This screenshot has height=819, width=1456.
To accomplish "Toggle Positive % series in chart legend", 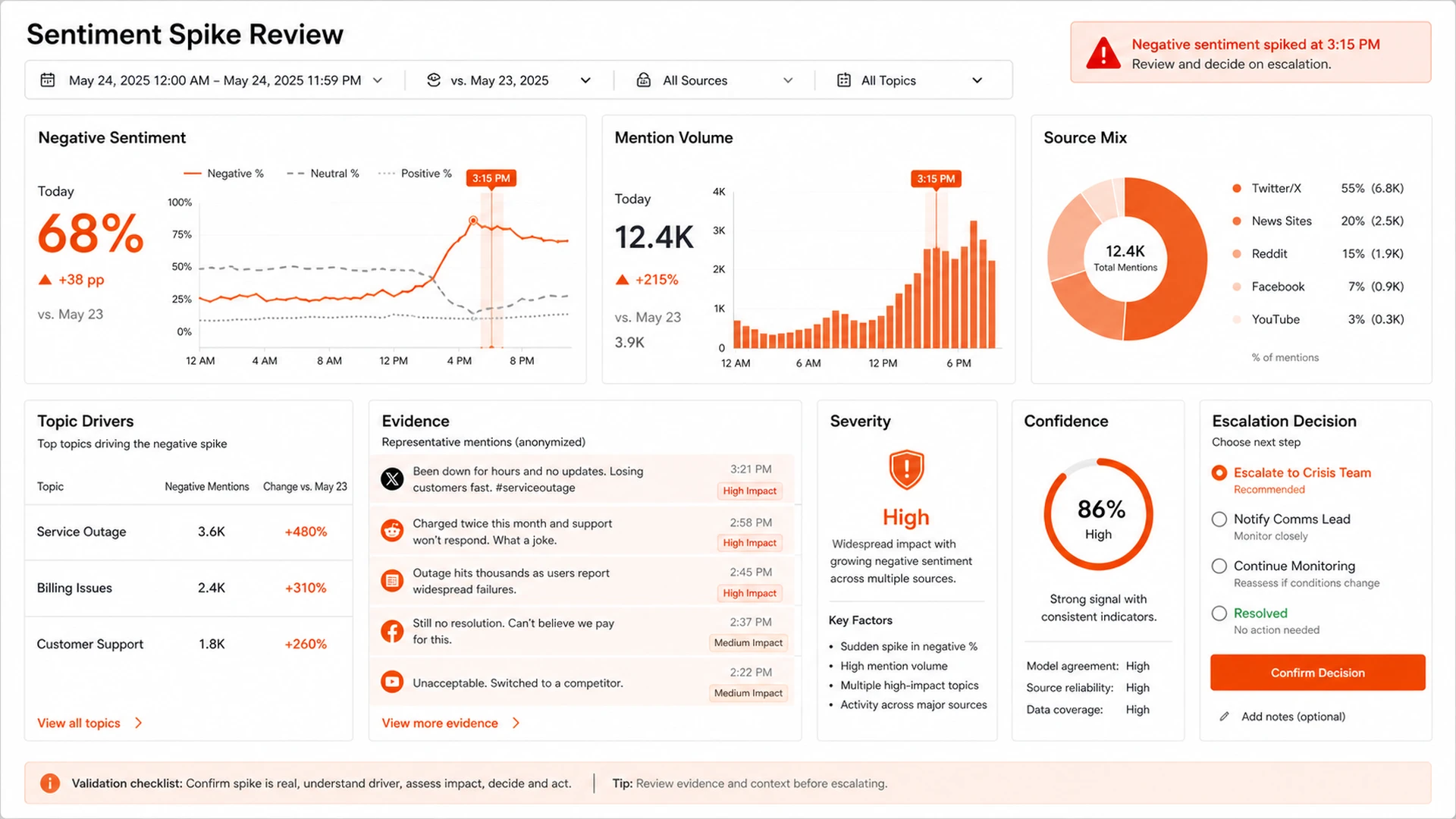I will [415, 174].
